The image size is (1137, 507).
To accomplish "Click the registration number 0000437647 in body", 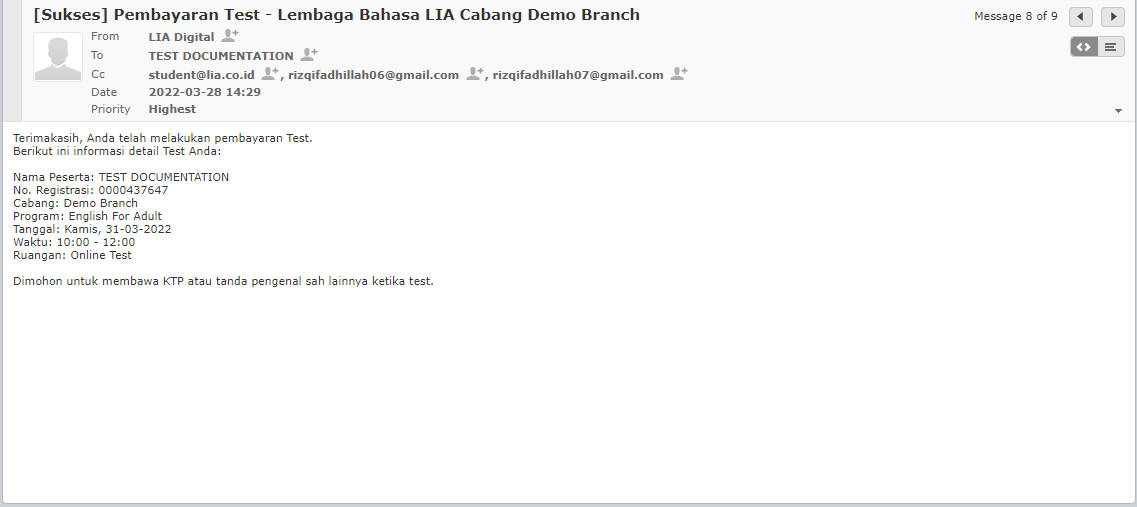I will point(133,190).
